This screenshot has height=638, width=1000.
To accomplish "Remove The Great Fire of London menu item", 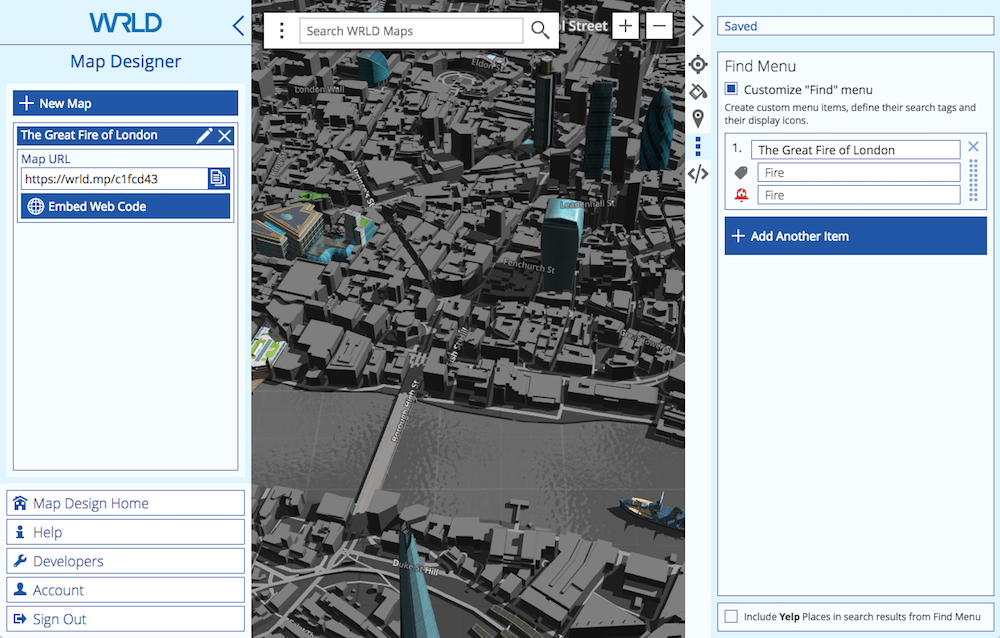I will click(973, 146).
